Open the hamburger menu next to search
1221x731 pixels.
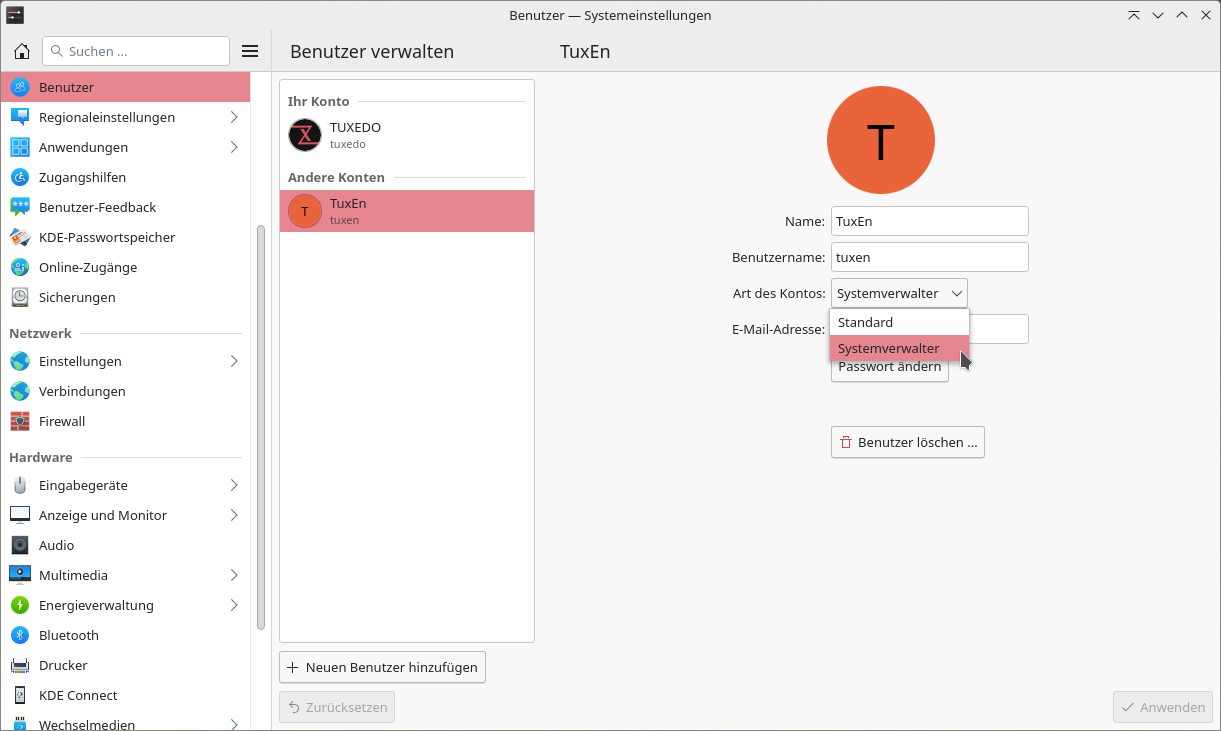250,51
